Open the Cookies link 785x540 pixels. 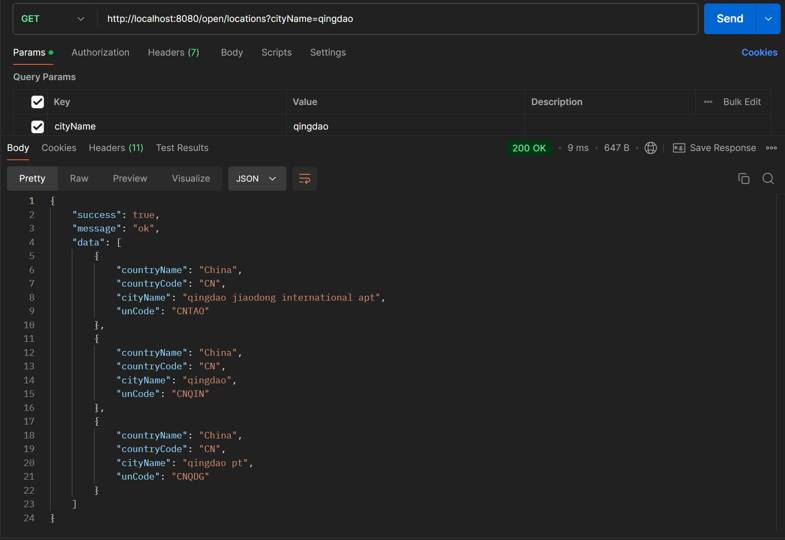pos(759,52)
